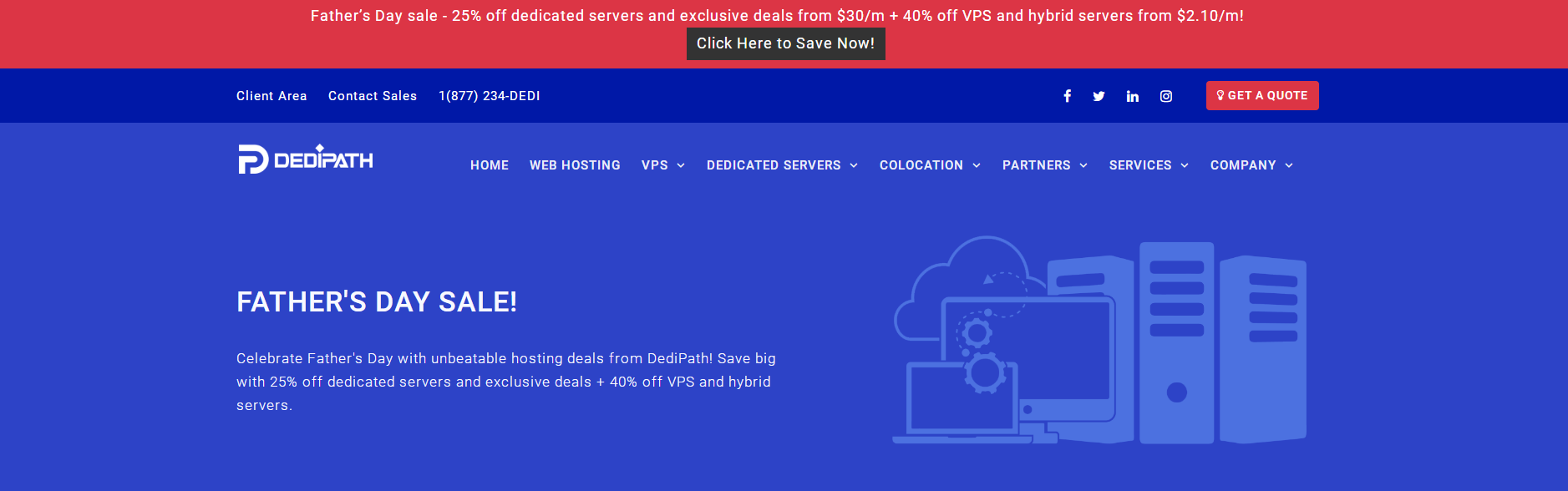Open DediPath Instagram profile icon
This screenshot has height=491, width=1568.
click(x=1166, y=96)
